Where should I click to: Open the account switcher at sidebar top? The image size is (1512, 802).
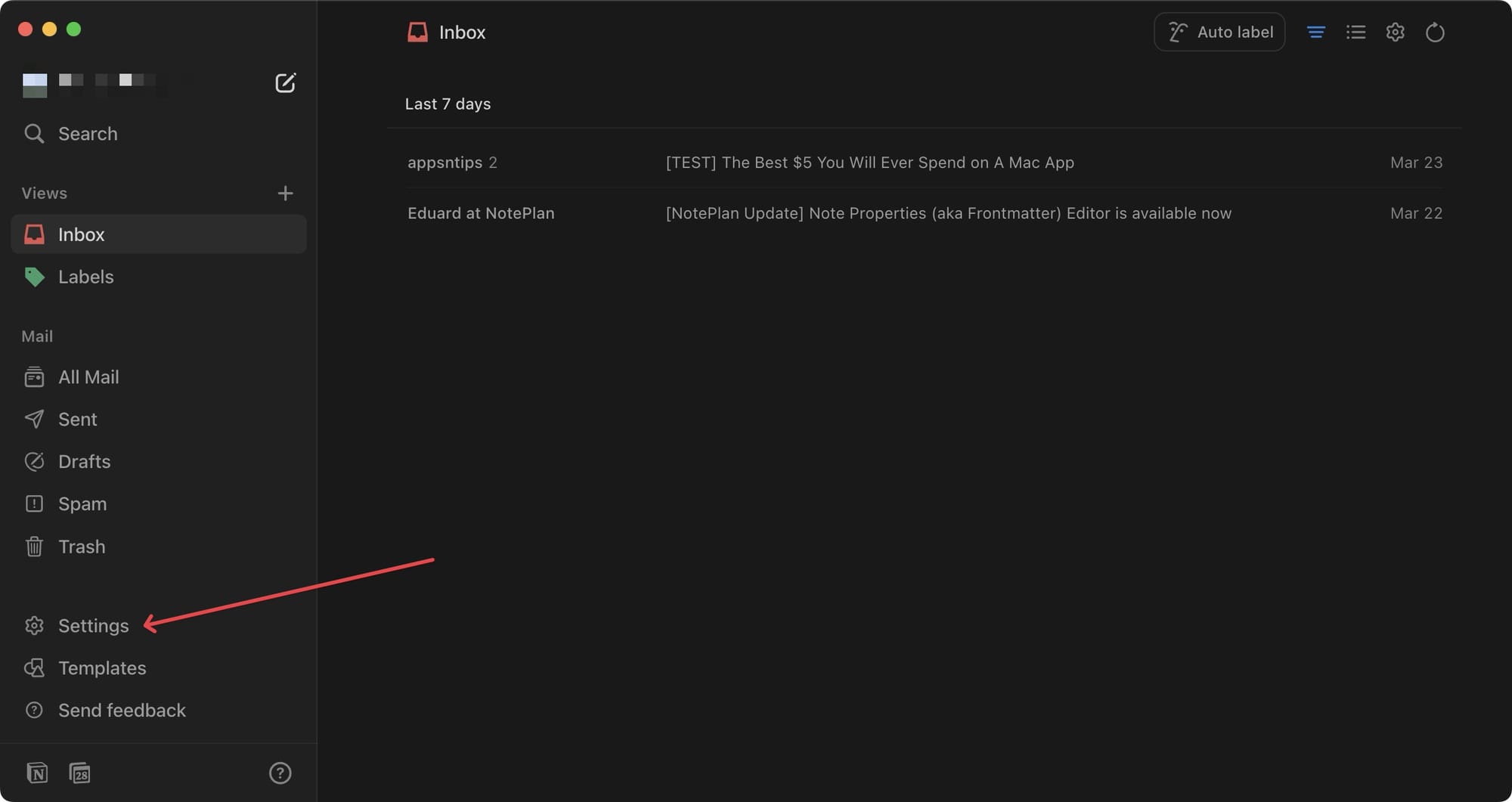[x=98, y=83]
